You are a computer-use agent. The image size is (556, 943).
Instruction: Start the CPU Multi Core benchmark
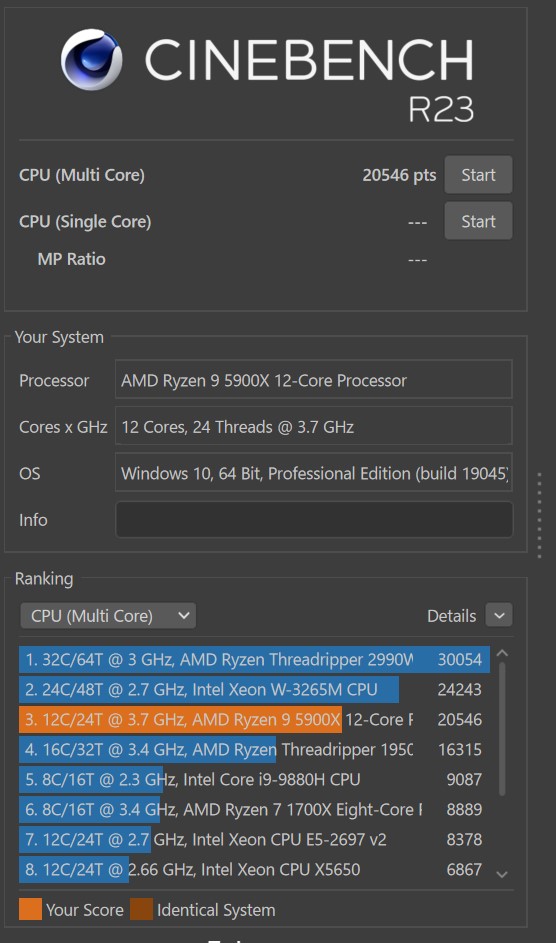click(x=478, y=175)
